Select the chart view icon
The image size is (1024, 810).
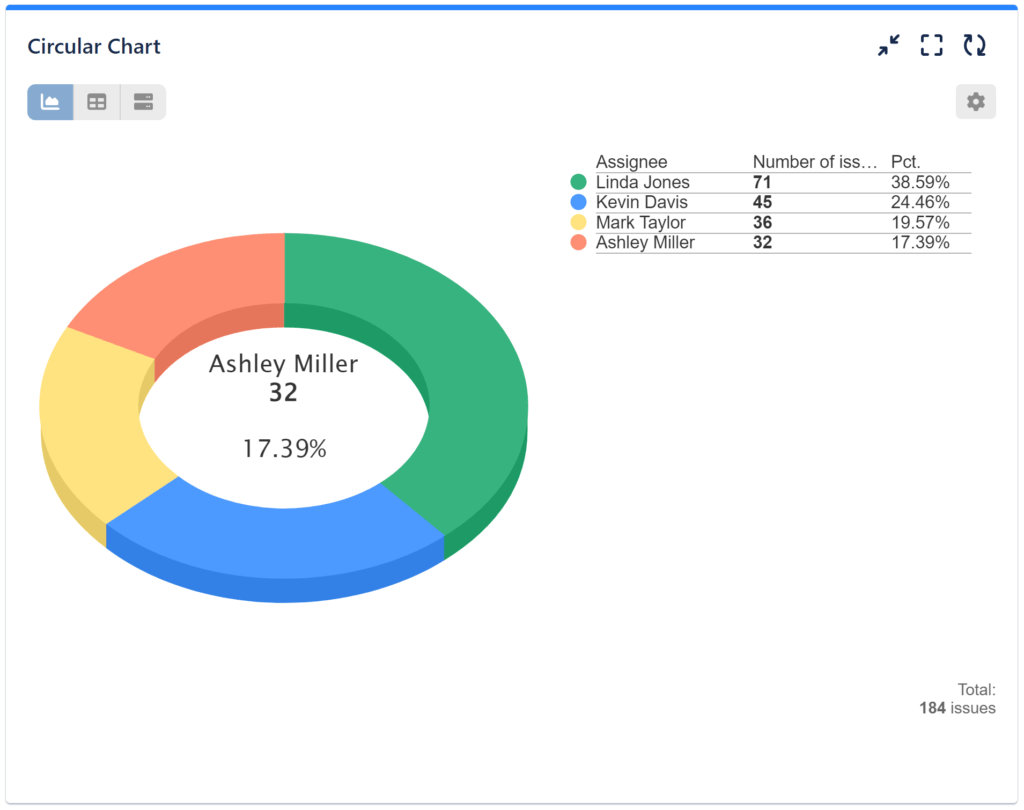coord(49,101)
